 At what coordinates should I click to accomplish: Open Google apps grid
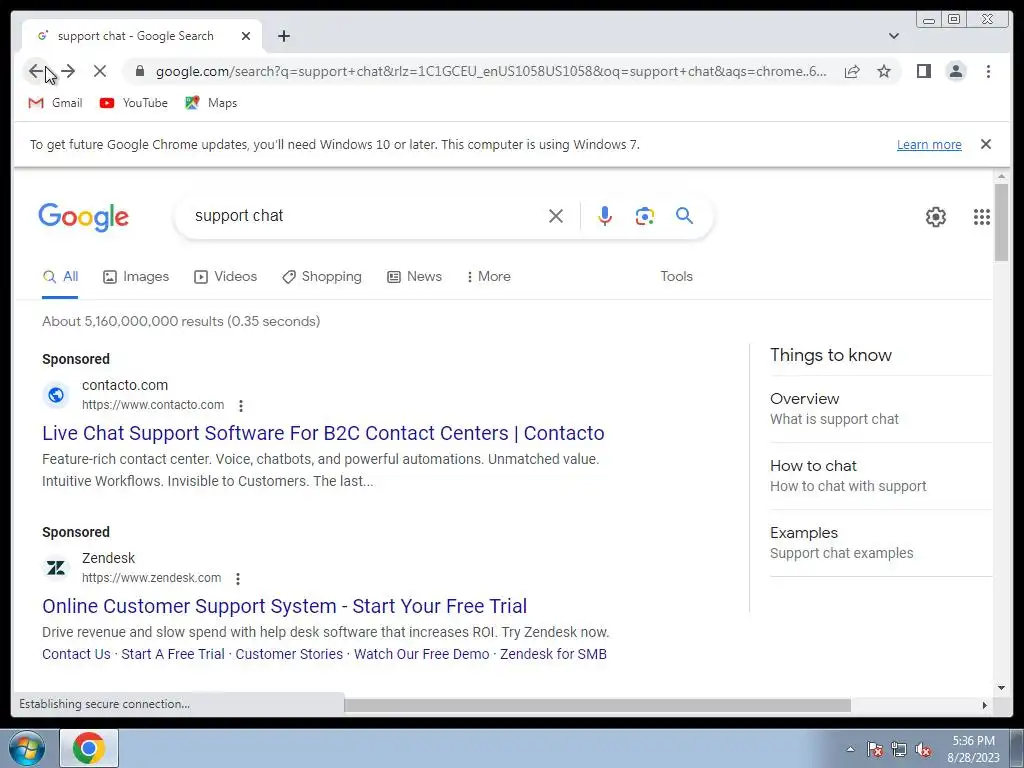click(x=982, y=217)
